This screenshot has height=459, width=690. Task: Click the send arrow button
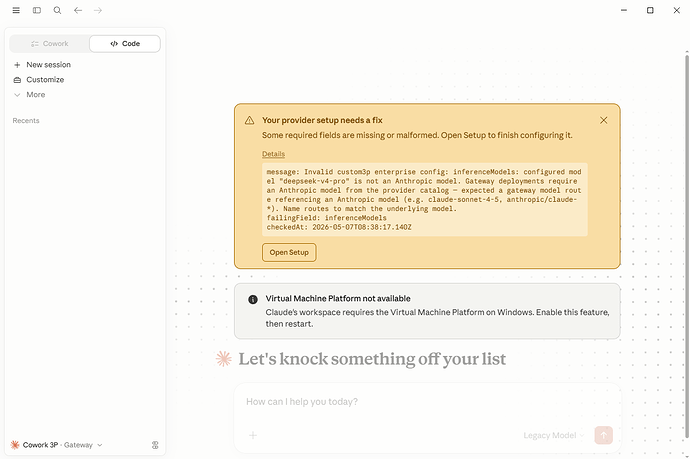(603, 435)
